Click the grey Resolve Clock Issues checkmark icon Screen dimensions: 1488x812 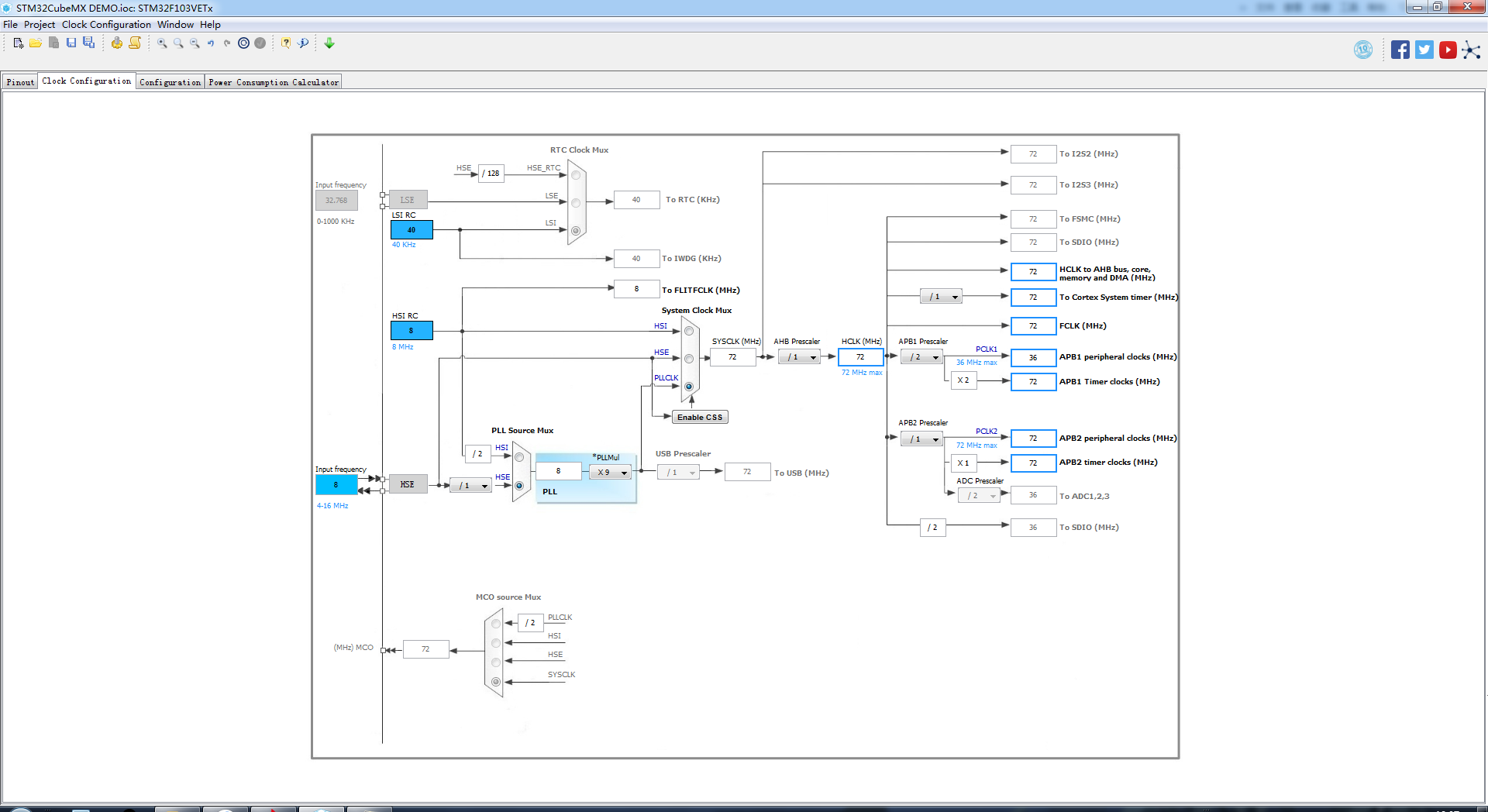260,43
